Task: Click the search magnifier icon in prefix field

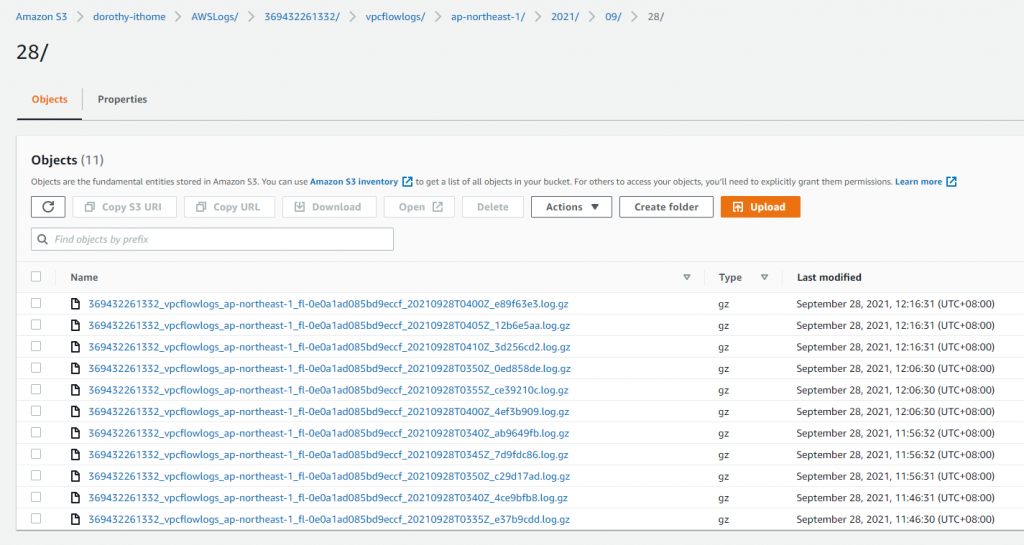Action: coord(42,240)
